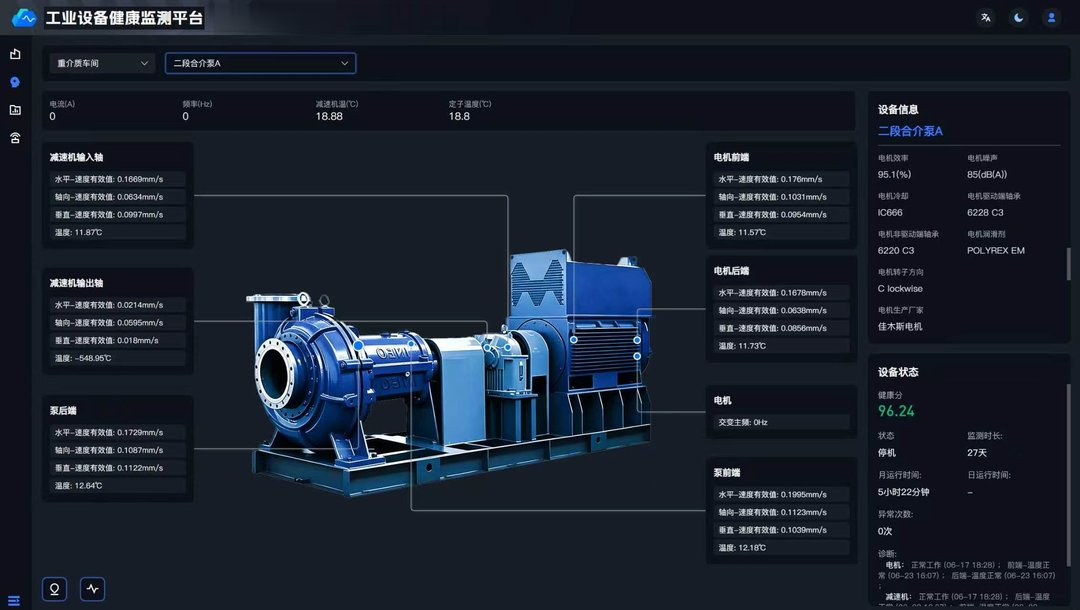Screen dimensions: 1080x610
Task: Click the cloud logo in the header
Action: point(24,18)
